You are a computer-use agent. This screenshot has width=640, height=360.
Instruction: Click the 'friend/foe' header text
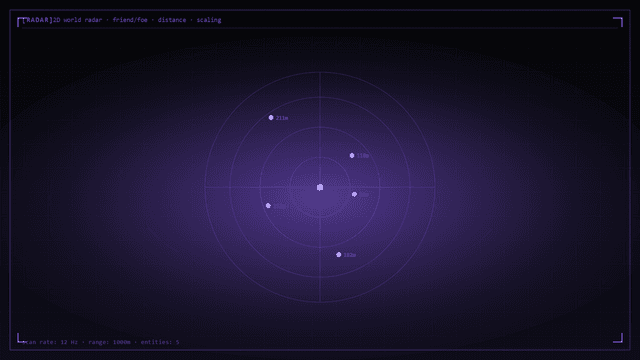(x=130, y=20)
